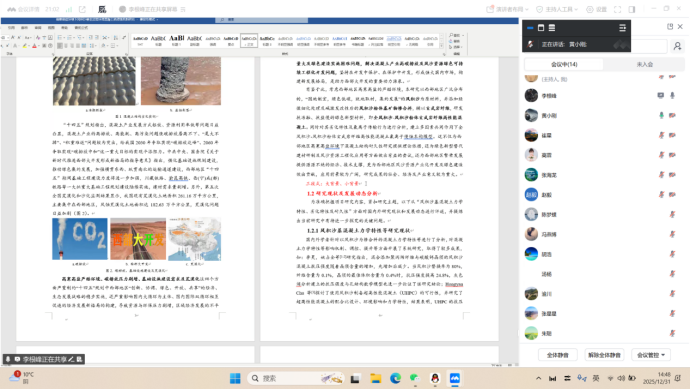Enter full screen mode in the meeting window

617,9
